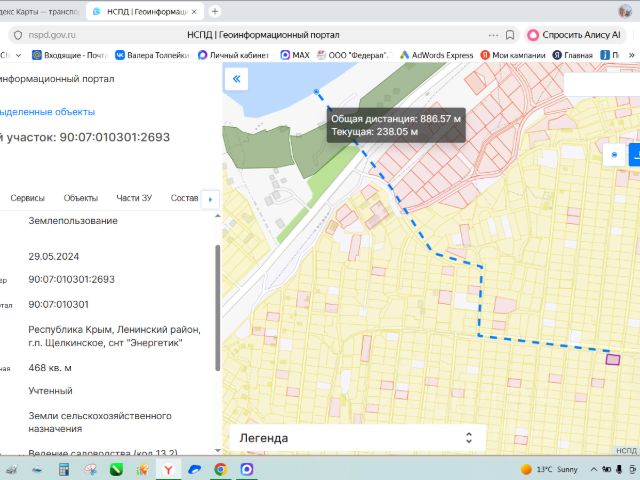Viewport: 640px width, 480px height.
Task: Collapse the side panel with double chevron
Action: [236, 79]
